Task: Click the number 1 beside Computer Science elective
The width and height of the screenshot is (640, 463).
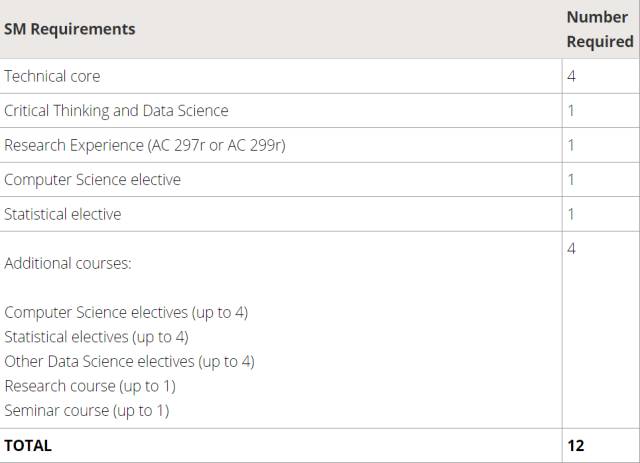Action: tap(571, 180)
